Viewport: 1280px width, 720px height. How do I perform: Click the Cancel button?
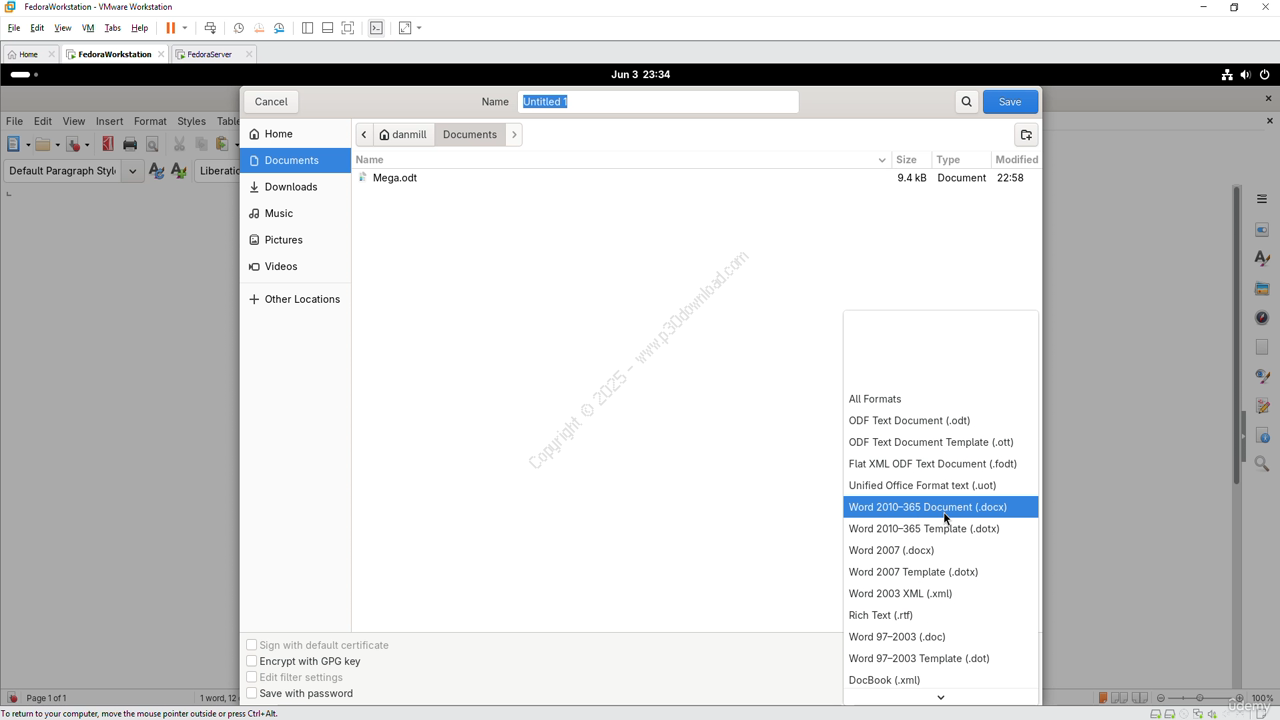[x=271, y=101]
